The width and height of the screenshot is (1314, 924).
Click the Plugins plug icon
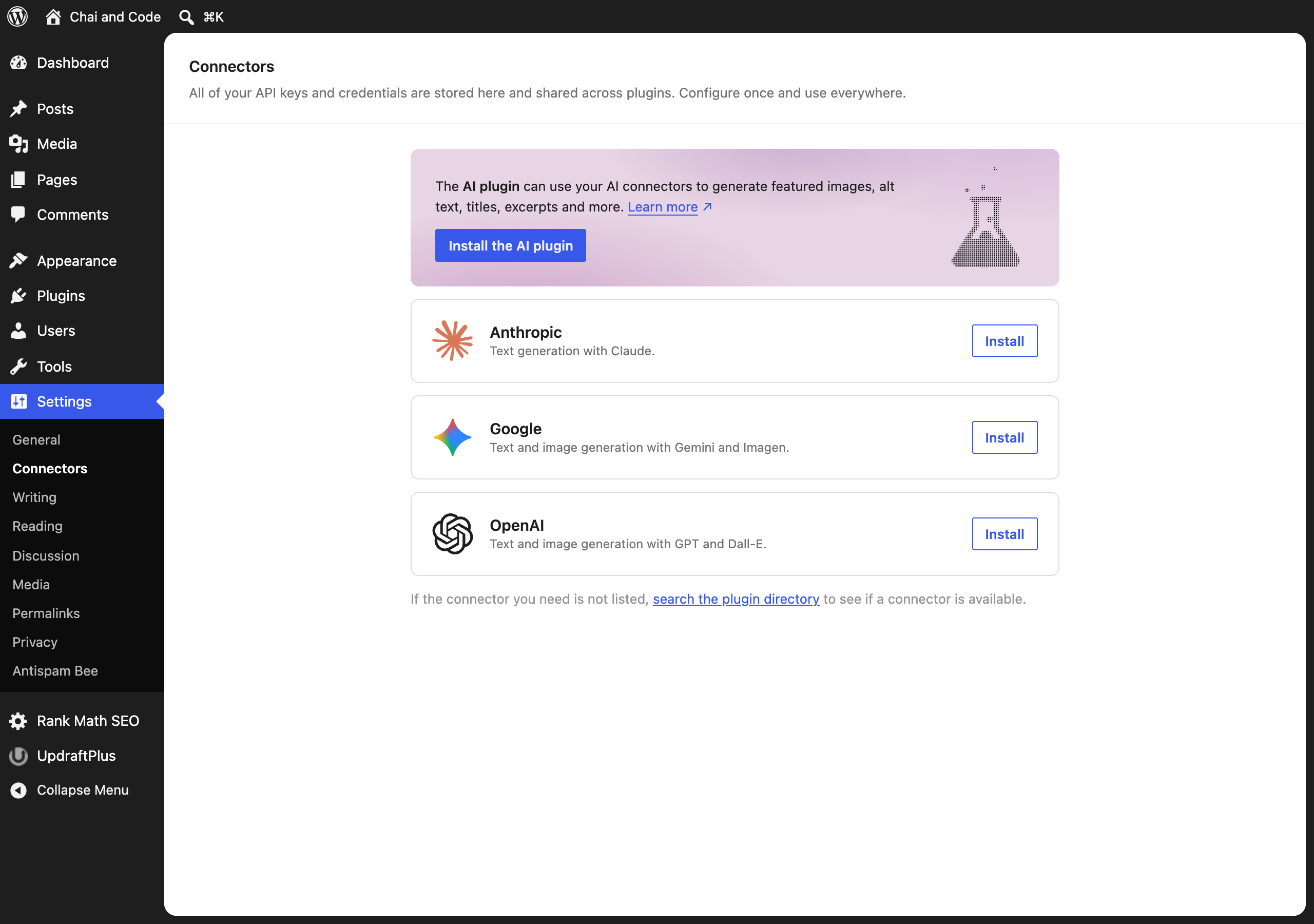tap(18, 296)
